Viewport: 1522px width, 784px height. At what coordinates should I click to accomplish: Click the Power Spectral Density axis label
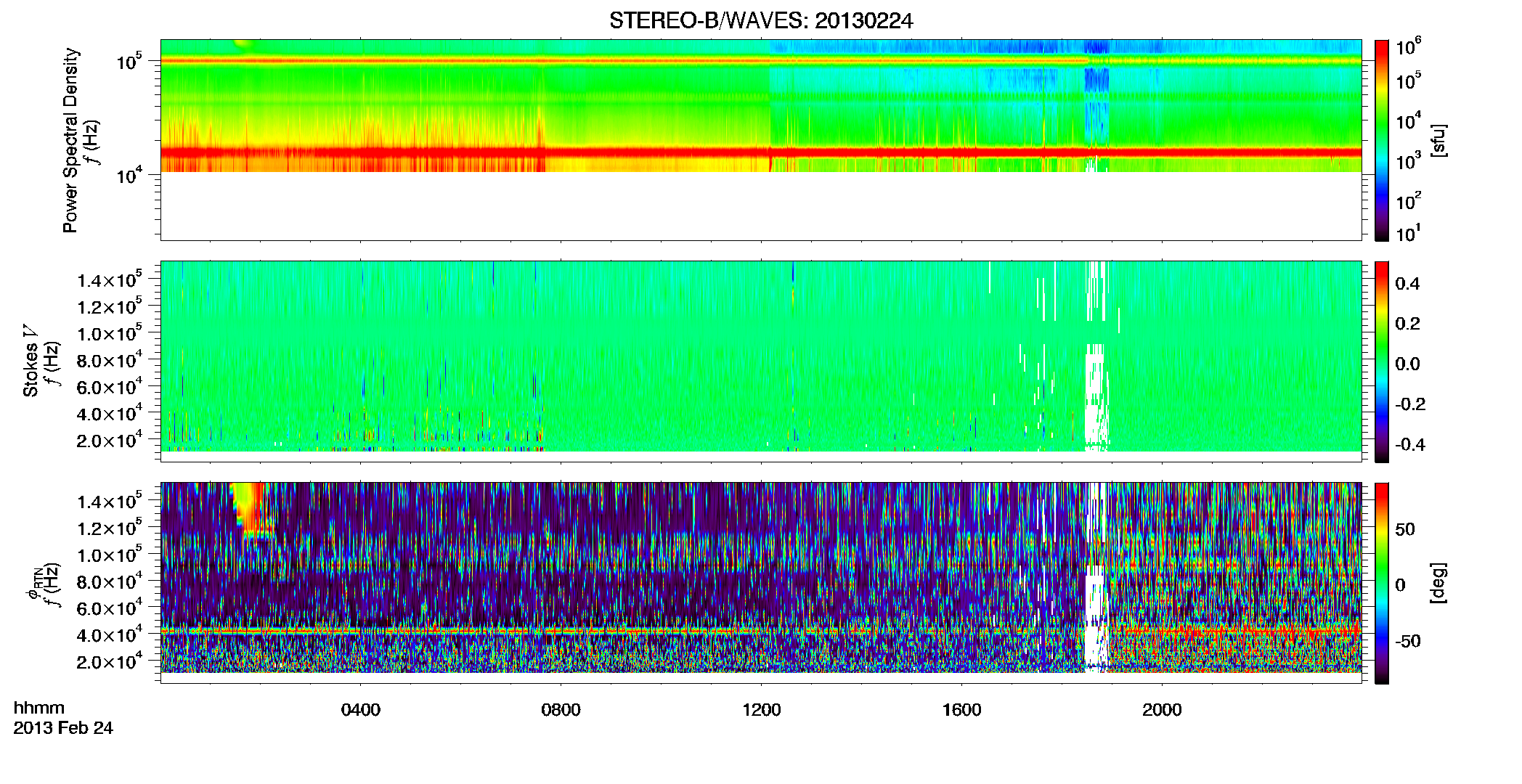tap(70, 140)
